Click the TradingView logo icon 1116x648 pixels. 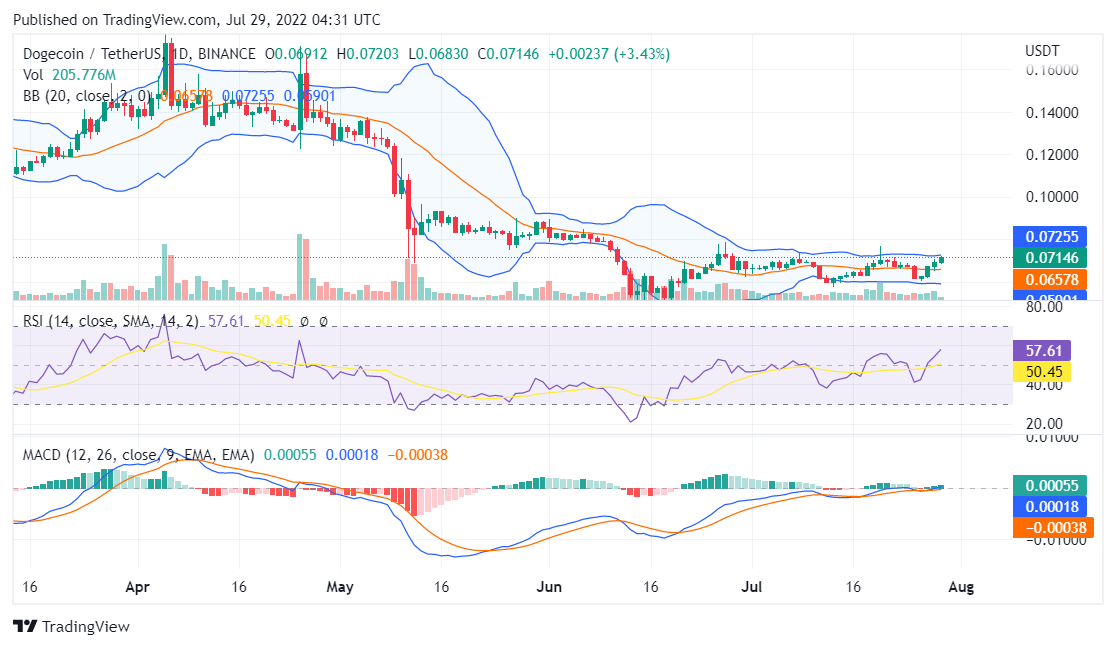(x=25, y=626)
